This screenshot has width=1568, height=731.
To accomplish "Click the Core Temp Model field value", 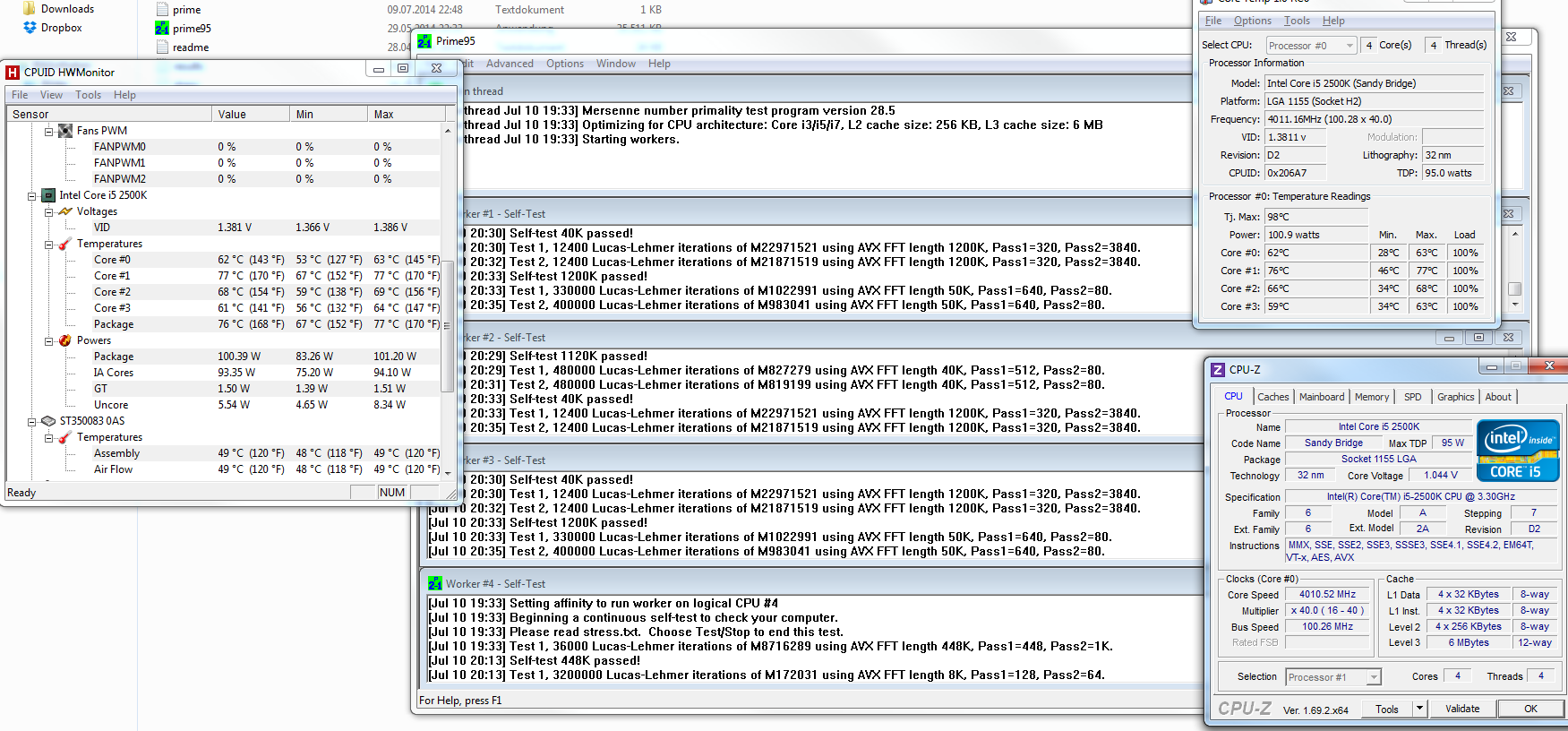I will pos(1374,83).
